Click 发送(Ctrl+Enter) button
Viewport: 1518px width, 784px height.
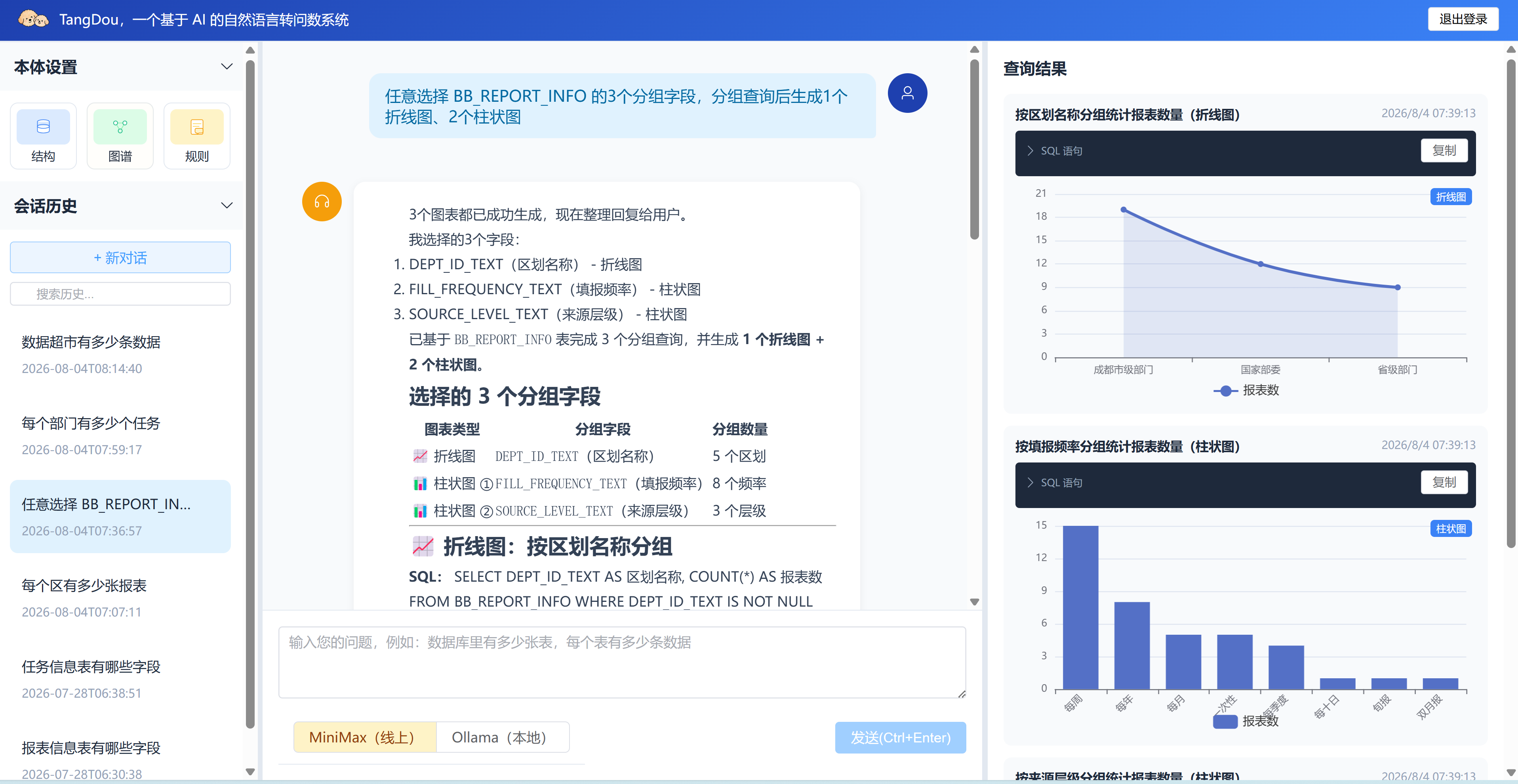pos(900,737)
